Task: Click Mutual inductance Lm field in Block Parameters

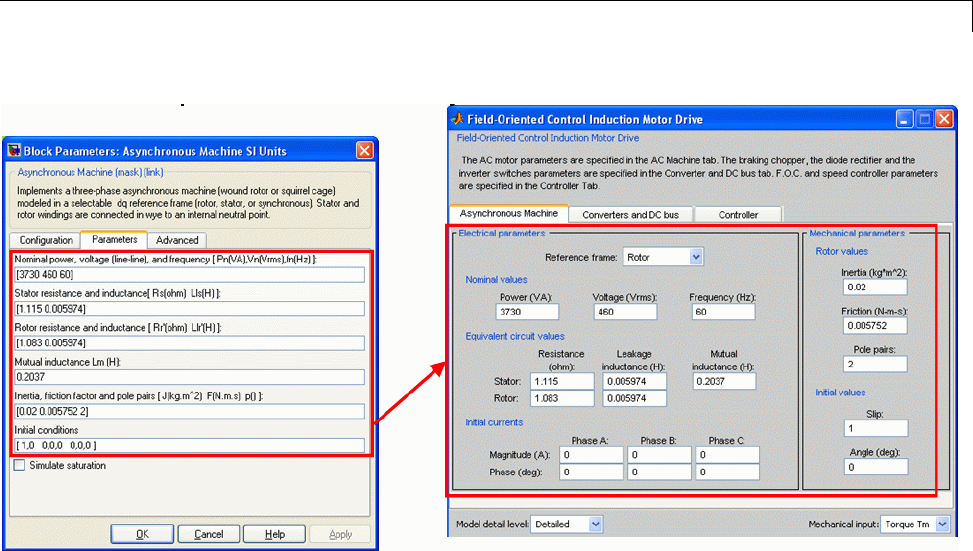Action: pyautogui.click(x=189, y=377)
